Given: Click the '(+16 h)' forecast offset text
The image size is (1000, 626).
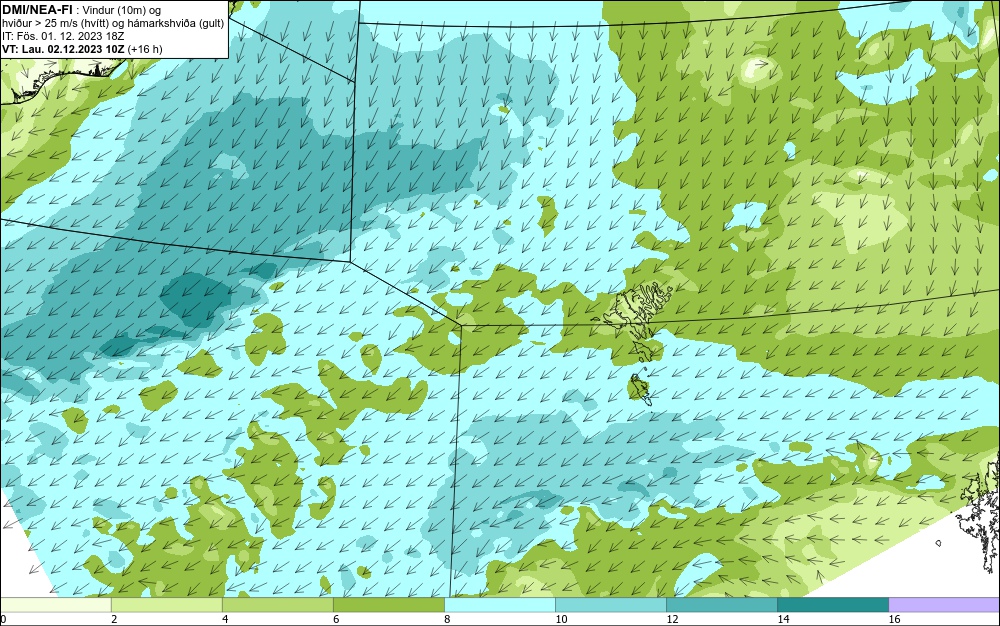Looking at the screenshot, I should 145,49.
